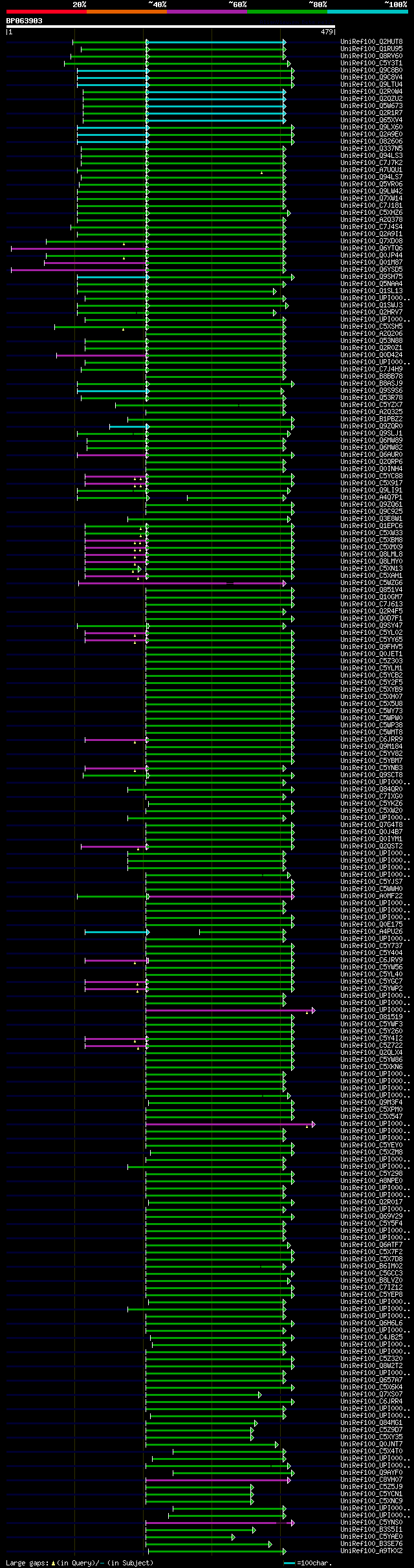The height and width of the screenshot is (1568, 414).
Task: Select label UniRef100_B8ASJ9
Action: 371,384
